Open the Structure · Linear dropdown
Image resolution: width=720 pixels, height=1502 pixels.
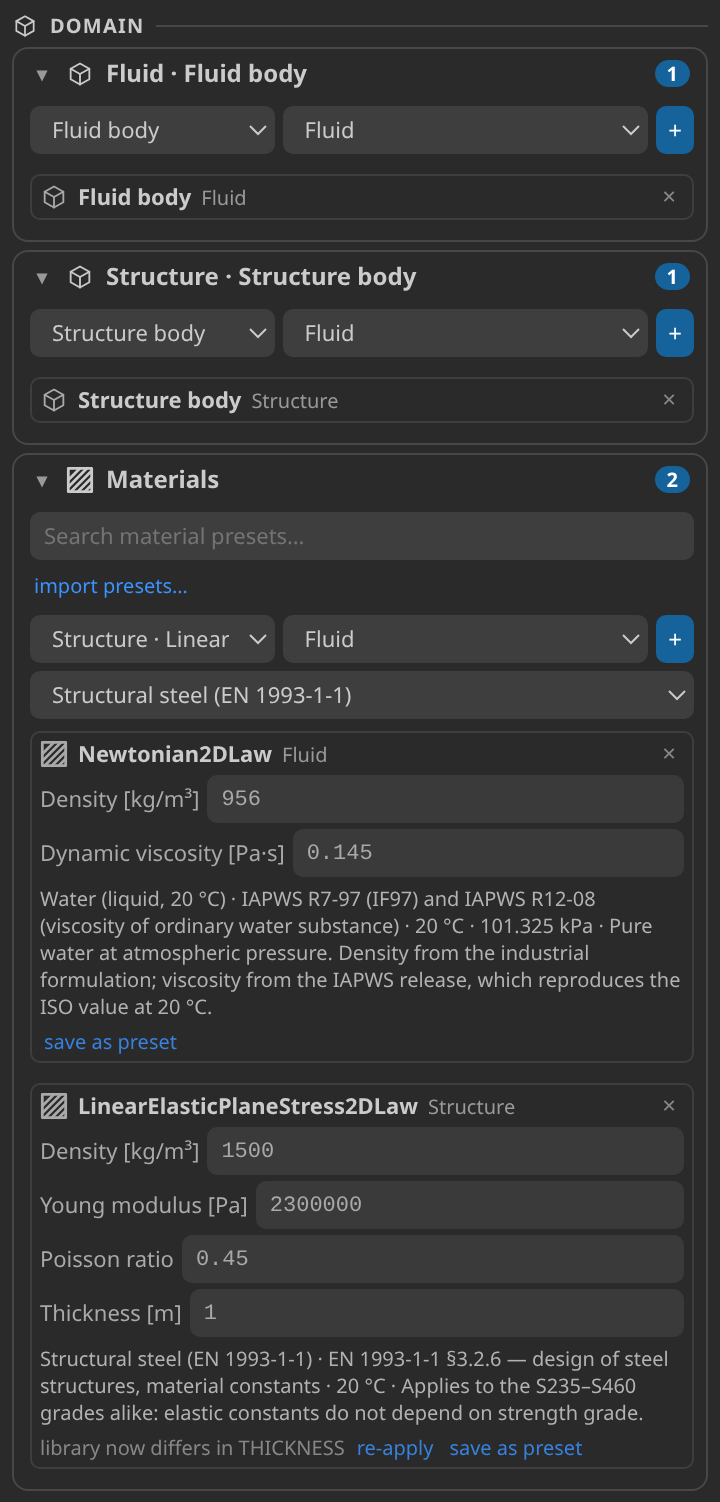(x=152, y=639)
